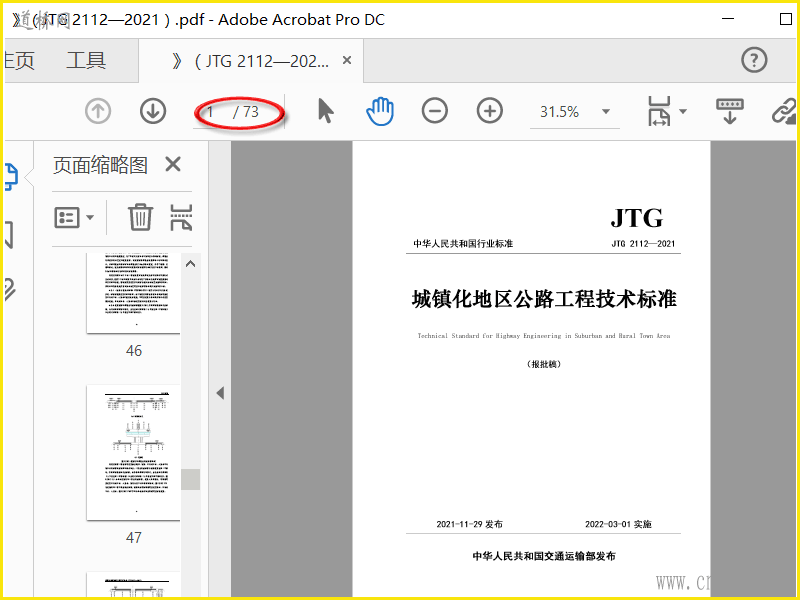Open the page fit options arrow
Image resolution: width=800 pixels, height=600 pixels.
683,111
